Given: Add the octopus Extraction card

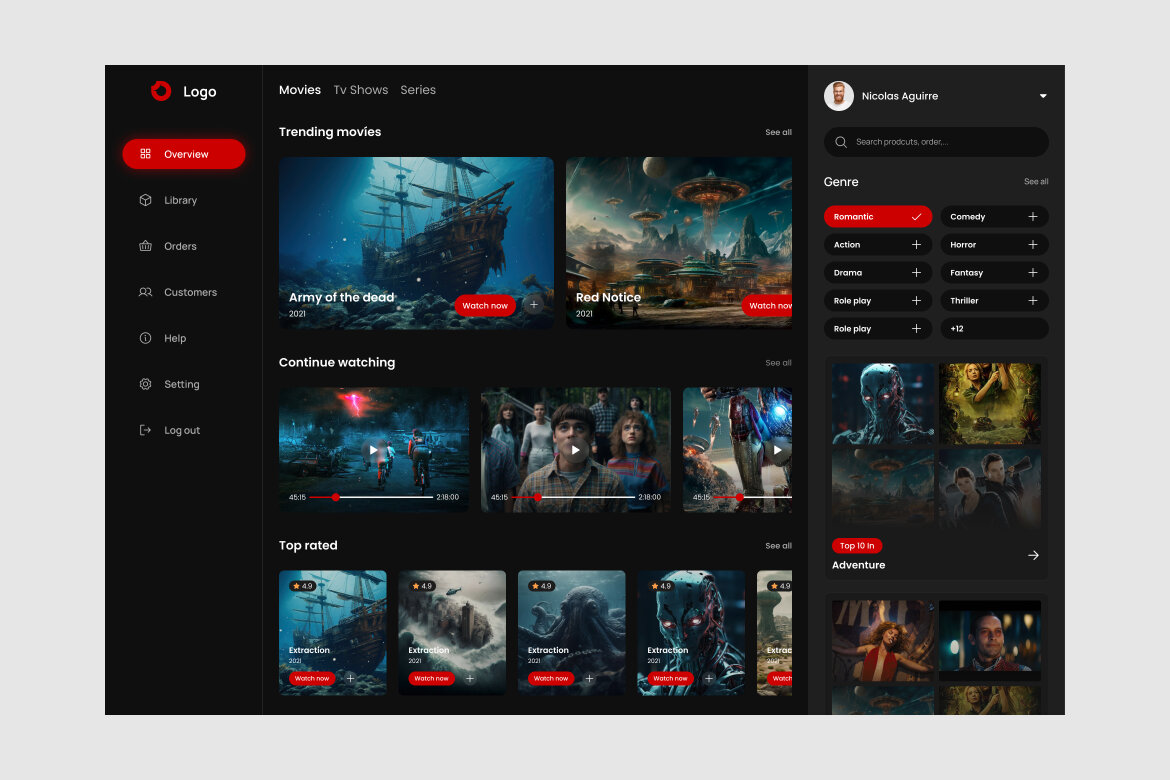Looking at the screenshot, I should [589, 678].
